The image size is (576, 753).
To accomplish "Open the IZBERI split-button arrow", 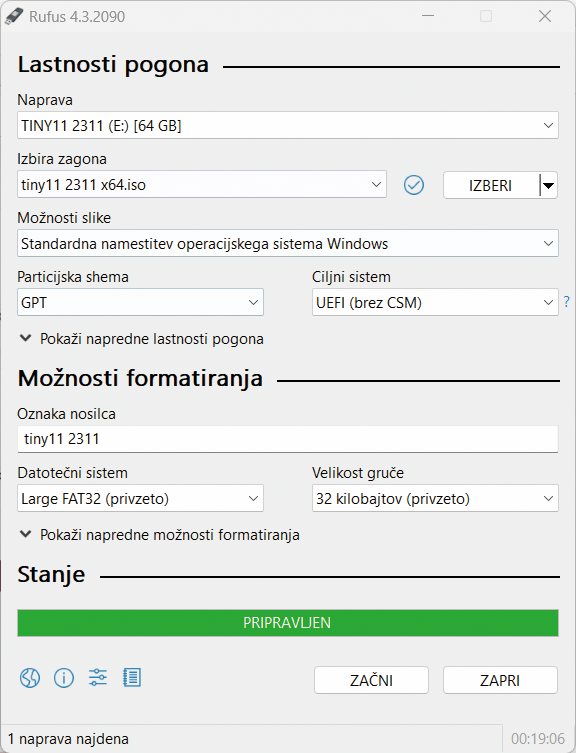I will click(x=548, y=185).
